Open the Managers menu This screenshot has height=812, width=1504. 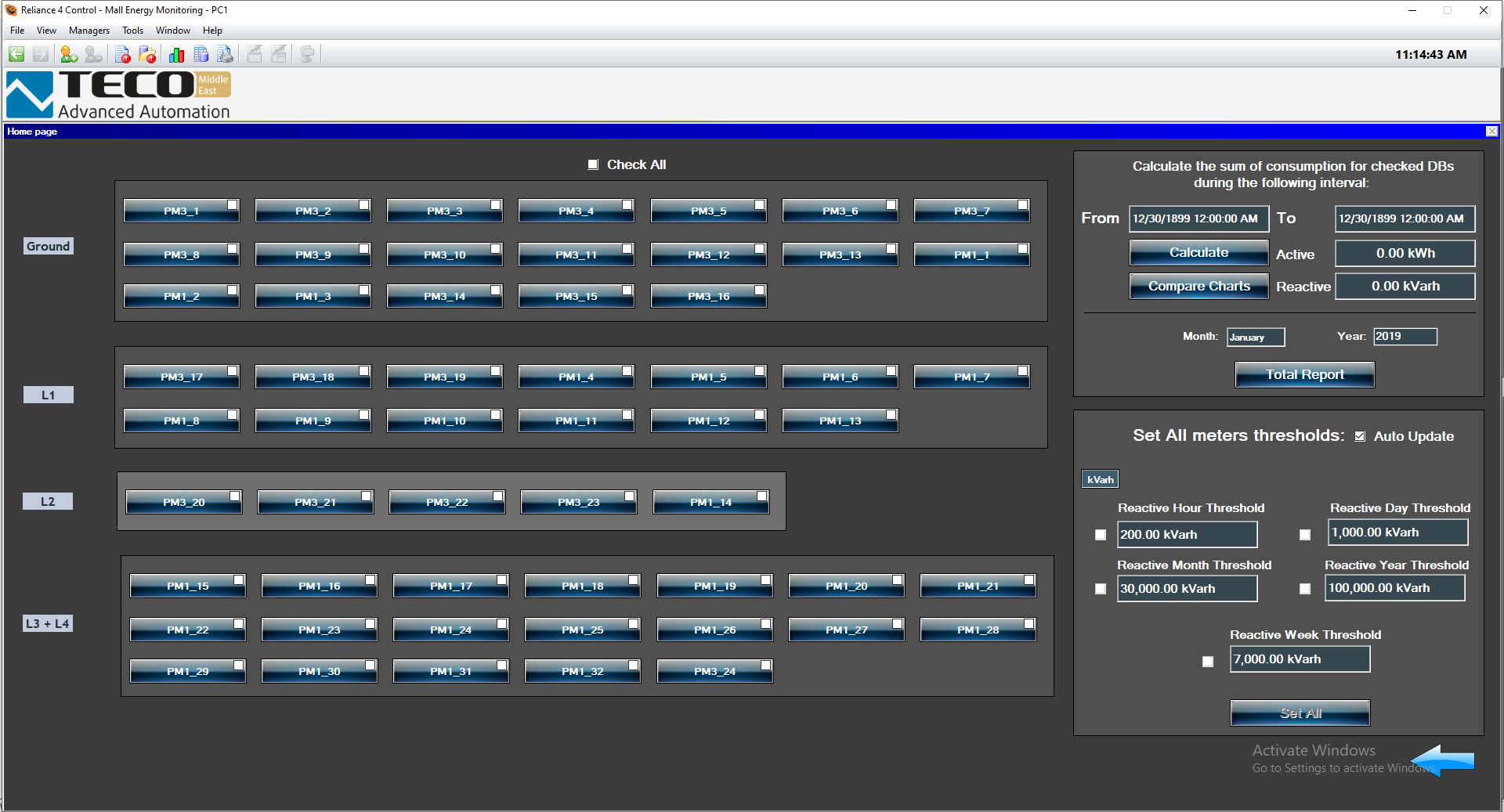coord(89,31)
